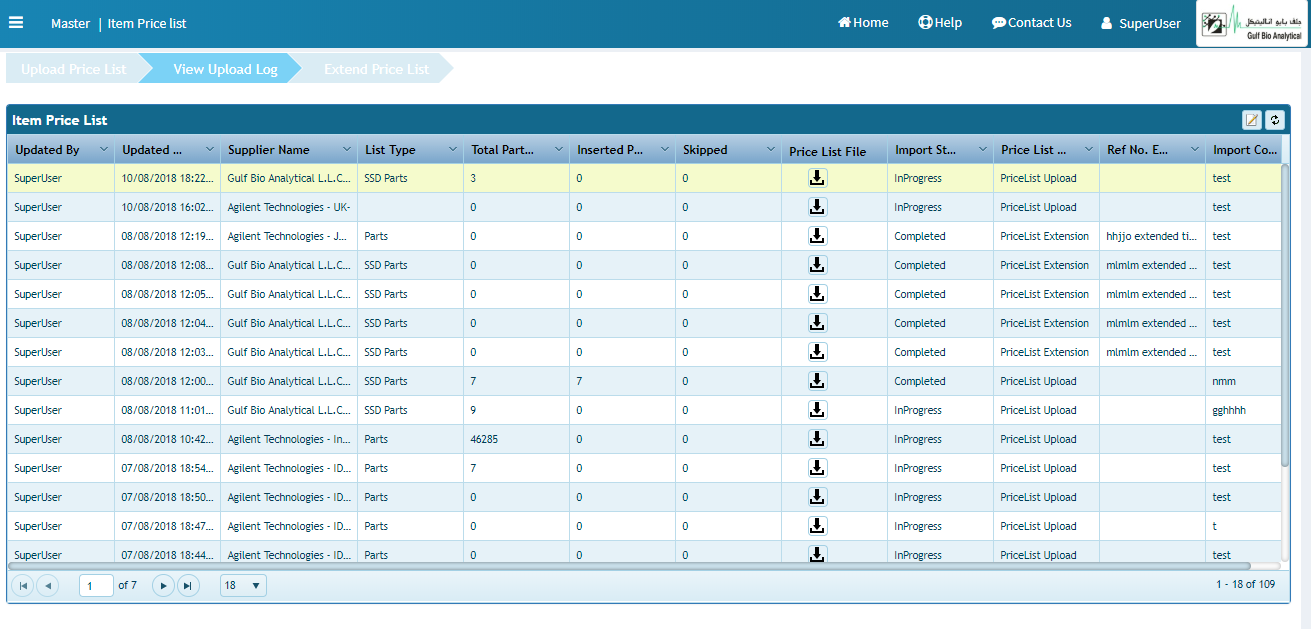Open Contact Us page
The height and width of the screenshot is (629, 1311).
(x=1031, y=22)
